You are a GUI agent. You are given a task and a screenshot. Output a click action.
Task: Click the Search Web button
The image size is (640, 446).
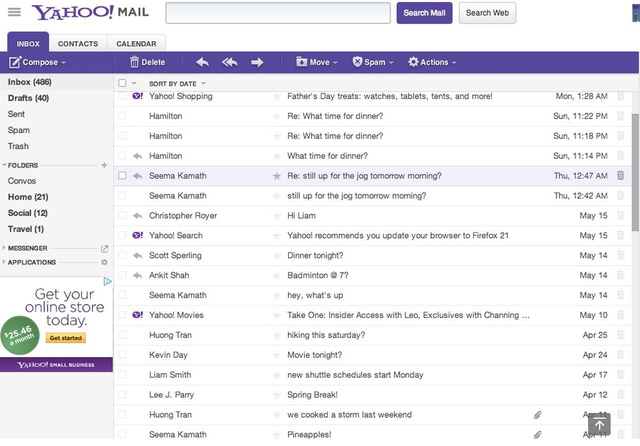pyautogui.click(x=487, y=13)
